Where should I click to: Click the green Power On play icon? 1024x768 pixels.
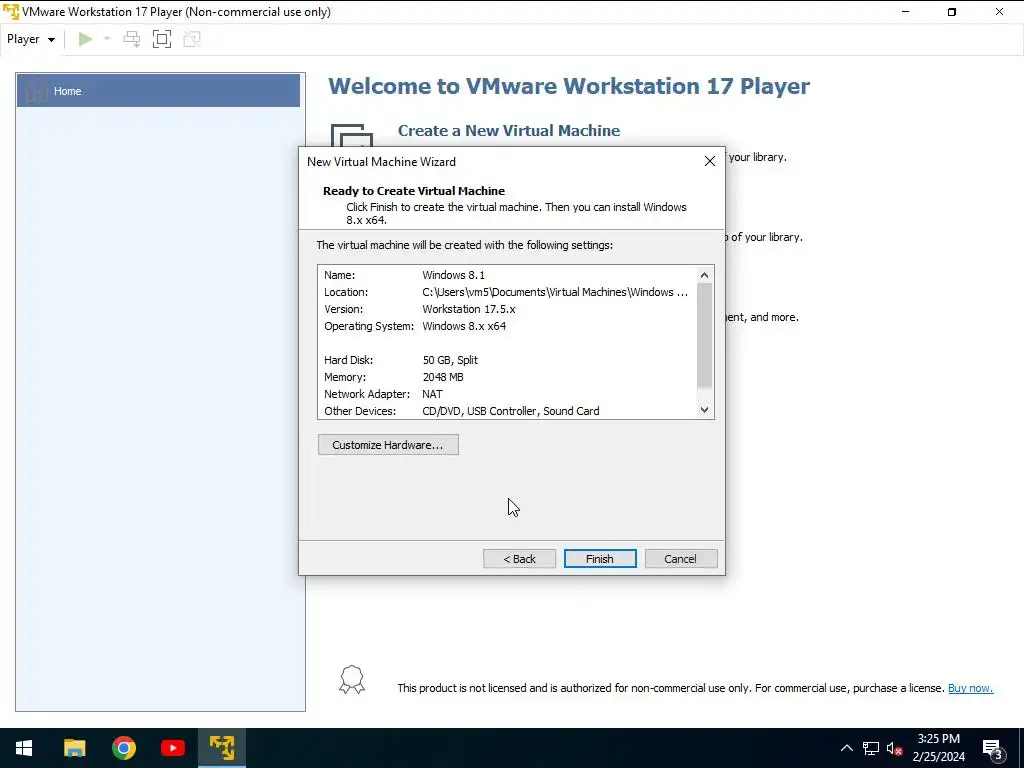tap(85, 39)
